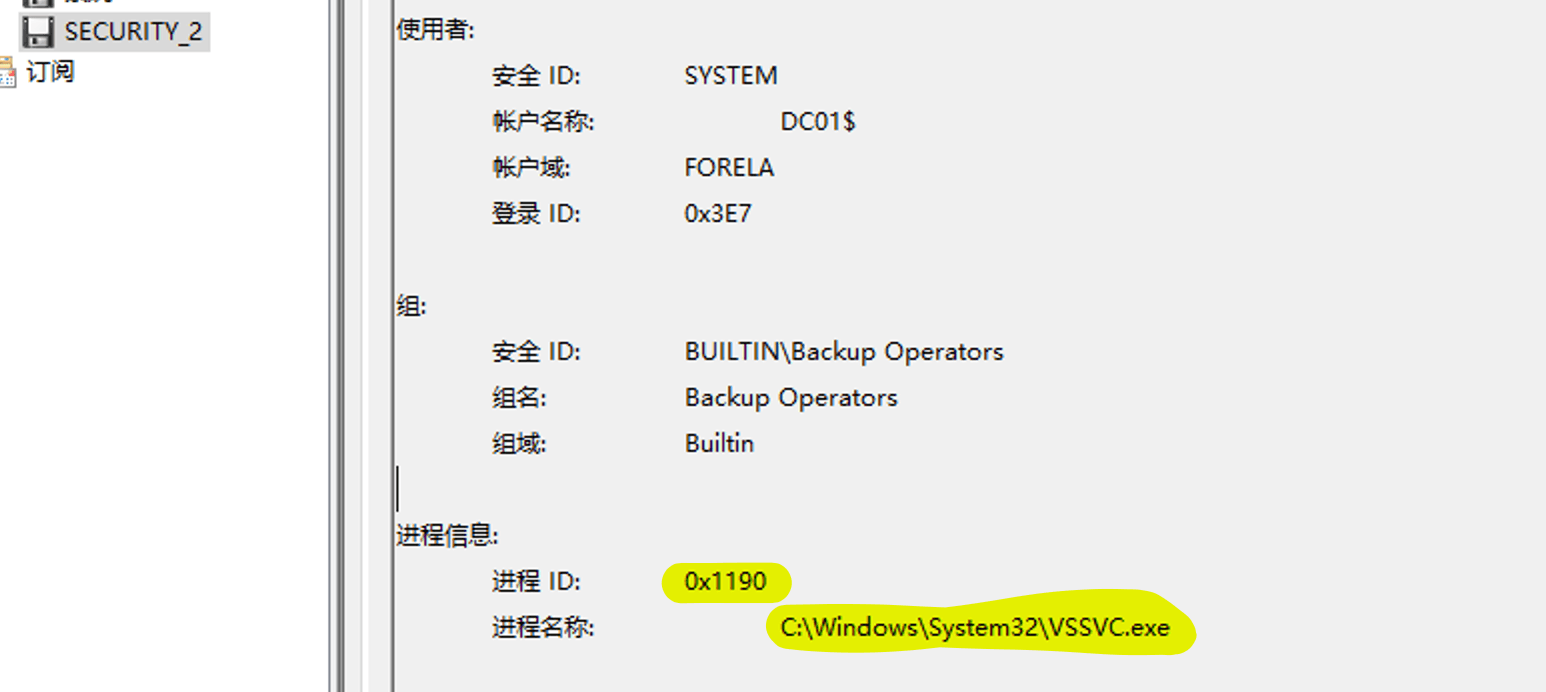This screenshot has width=1546, height=692.
Task: Click the 帐户名称 label
Action: [543, 122]
